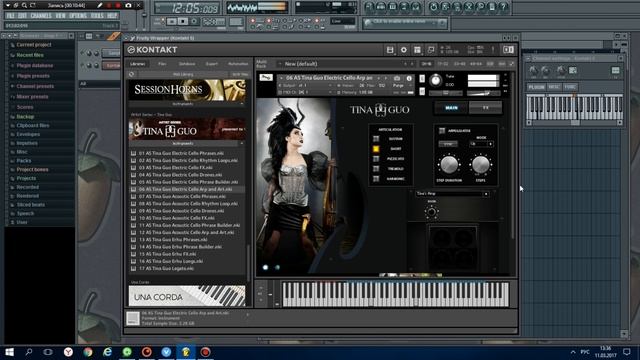This screenshot has width=640, height=360.
Task: Click PLUGIN tab in Channel settings window
Action: click(x=536, y=87)
